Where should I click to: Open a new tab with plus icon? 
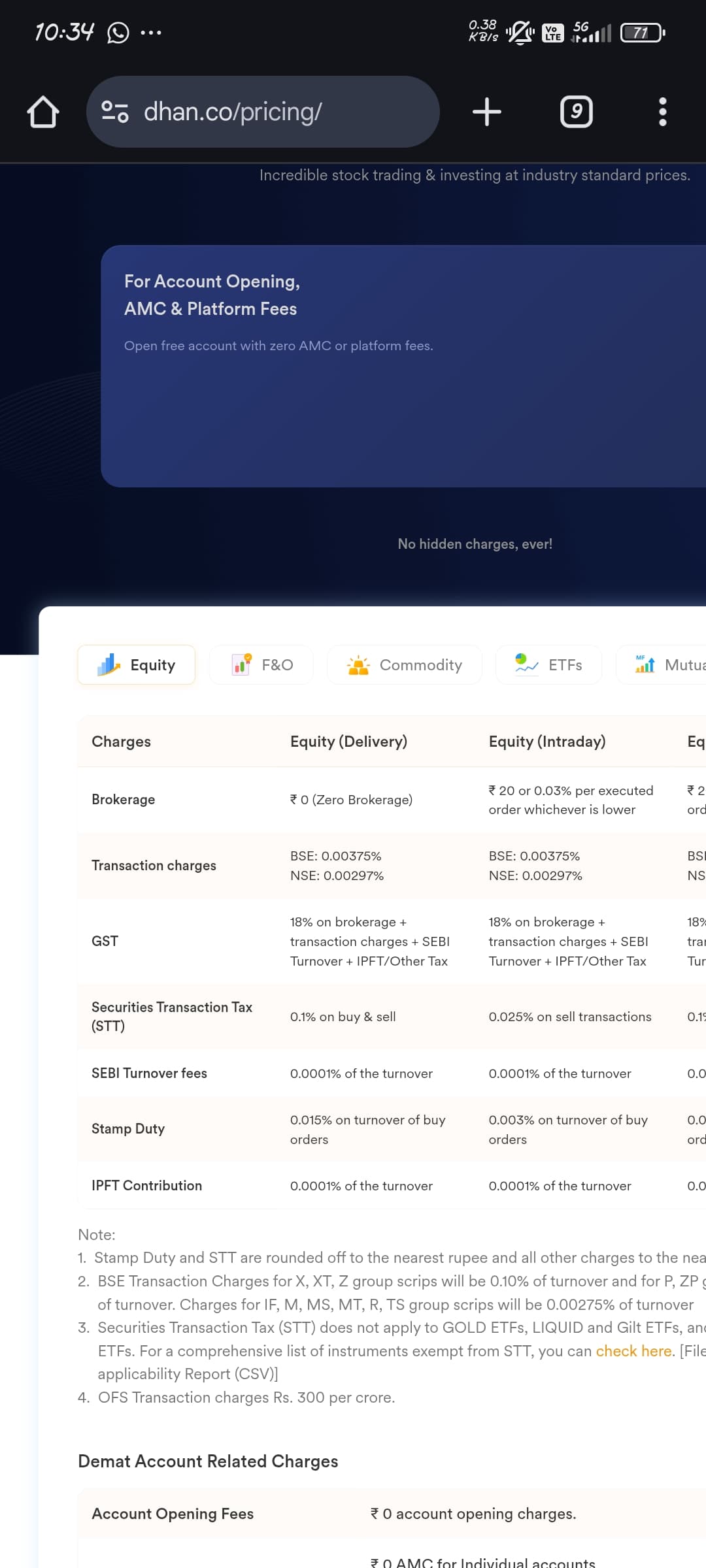click(x=487, y=112)
